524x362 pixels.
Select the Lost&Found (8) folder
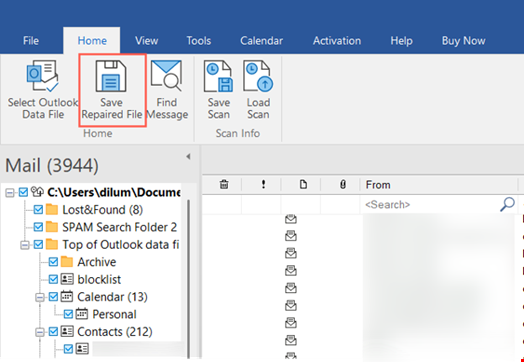click(x=103, y=210)
